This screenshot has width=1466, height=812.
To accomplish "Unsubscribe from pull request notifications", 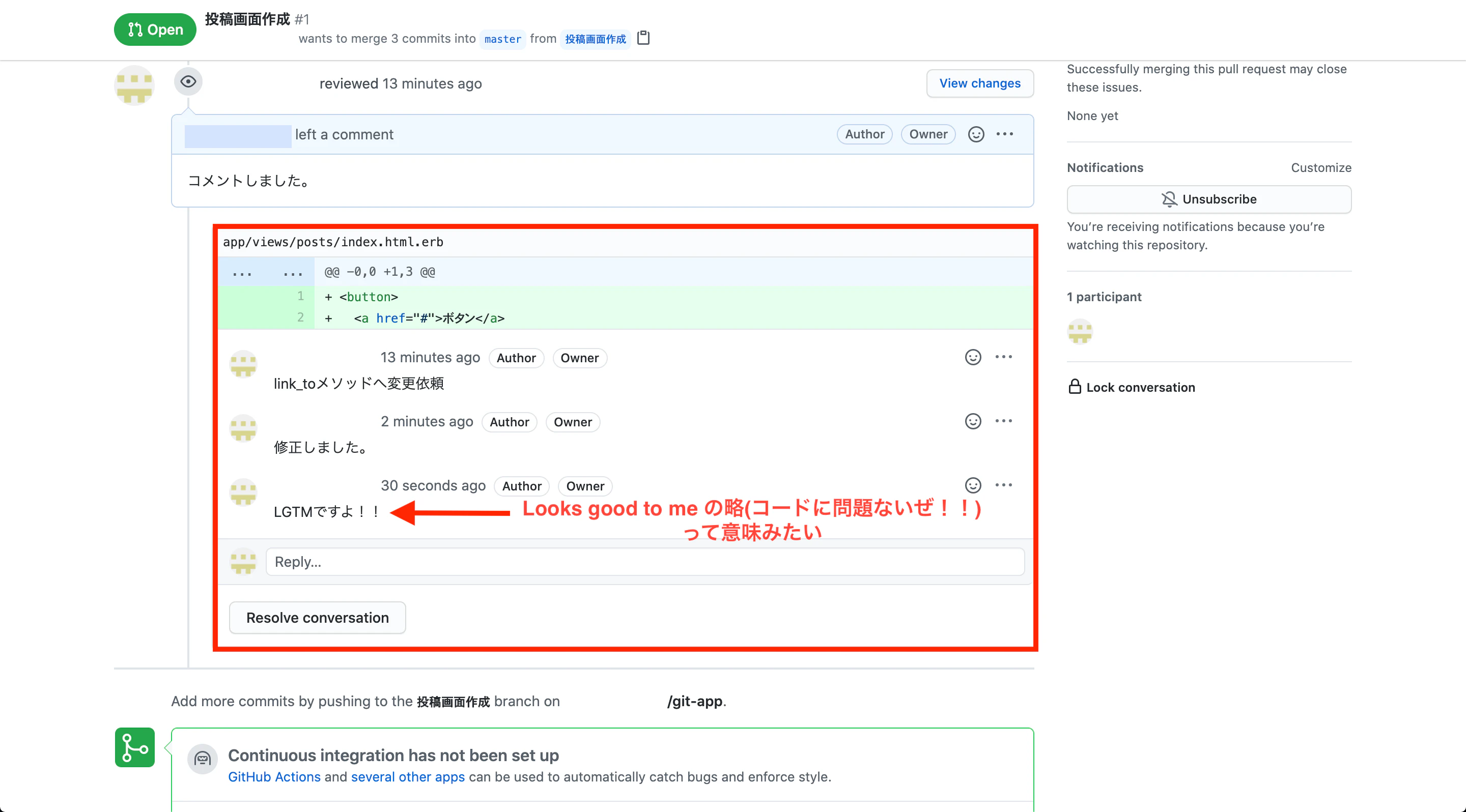I will click(x=1209, y=199).
